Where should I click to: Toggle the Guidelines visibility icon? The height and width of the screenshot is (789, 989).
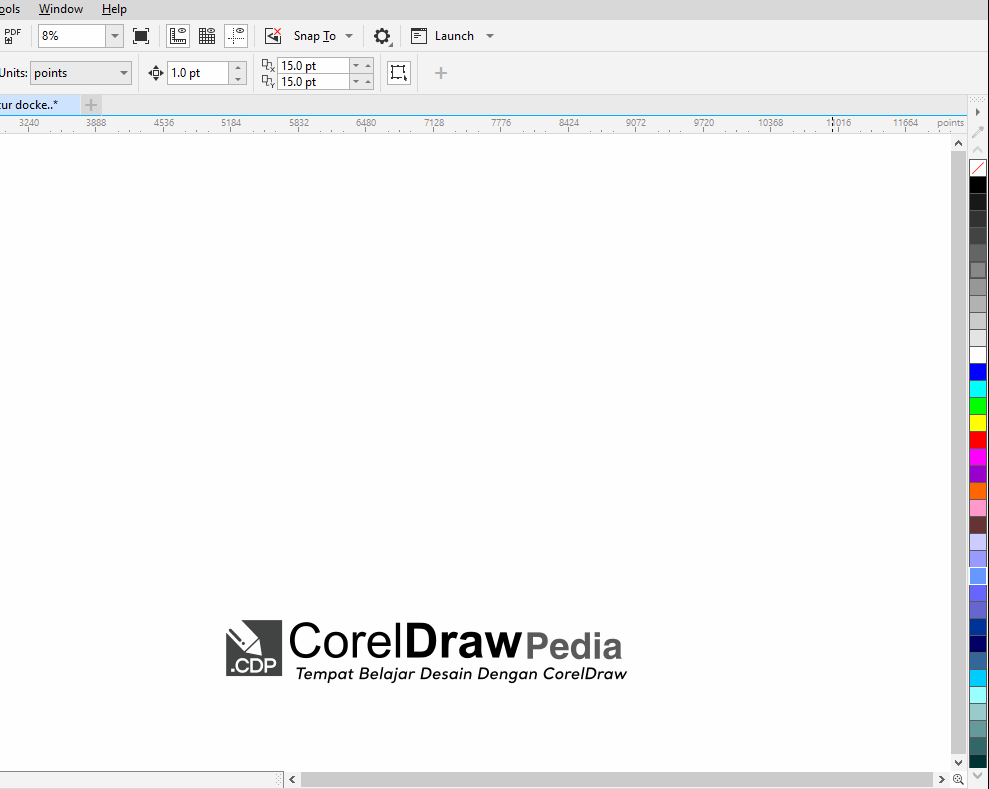coord(236,35)
